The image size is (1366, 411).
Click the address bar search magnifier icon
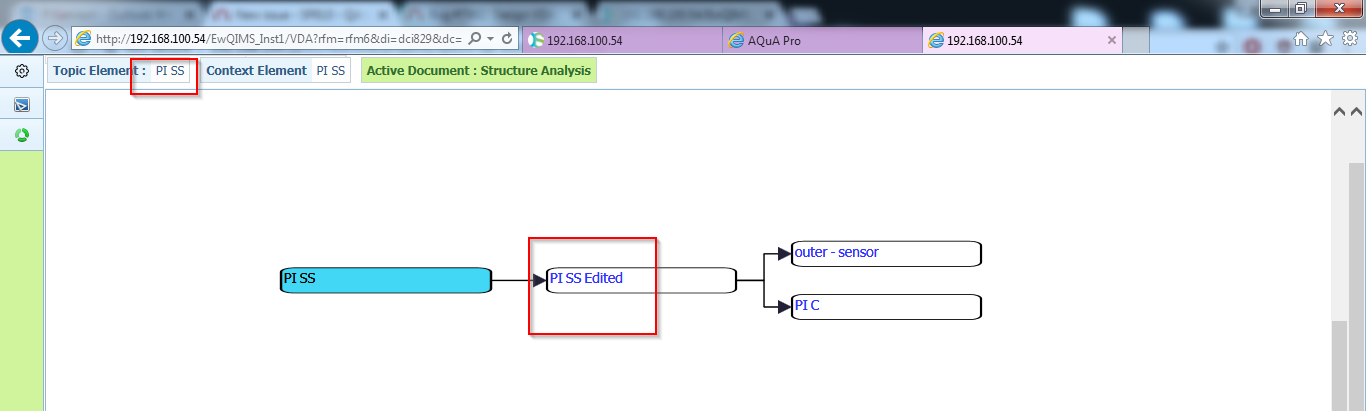pyautogui.click(x=475, y=38)
